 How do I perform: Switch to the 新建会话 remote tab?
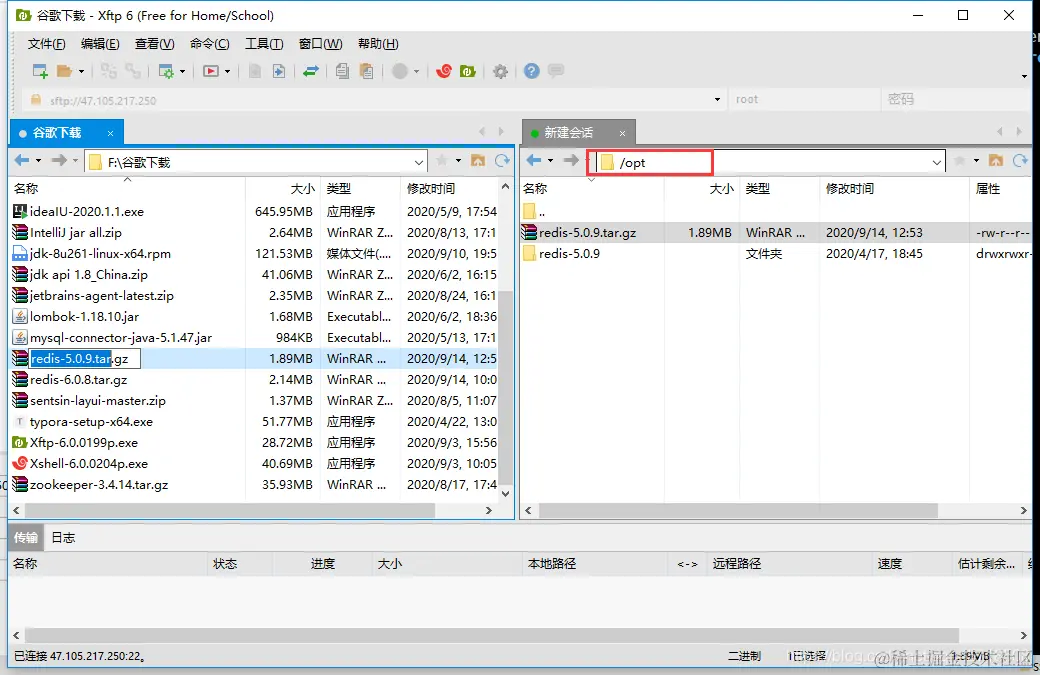point(568,133)
